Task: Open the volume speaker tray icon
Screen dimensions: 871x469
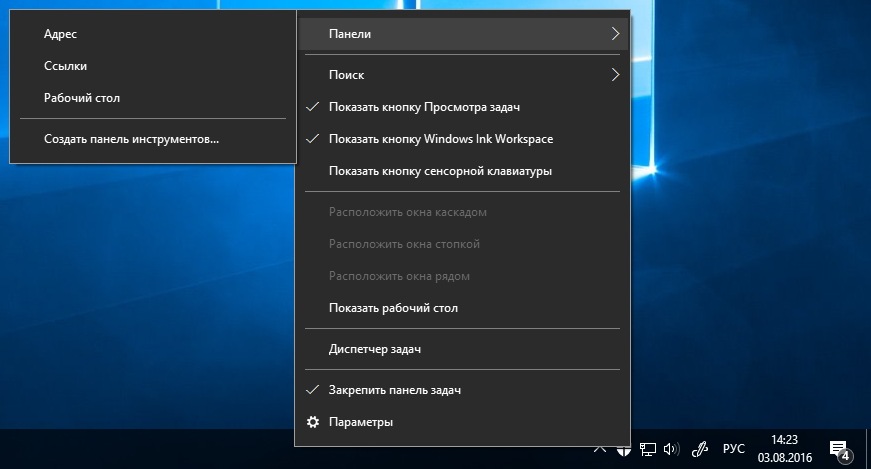Action: point(672,449)
